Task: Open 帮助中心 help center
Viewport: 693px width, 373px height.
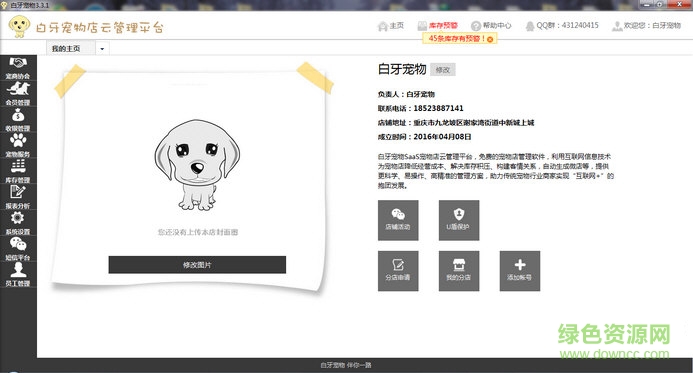Action: (491, 26)
